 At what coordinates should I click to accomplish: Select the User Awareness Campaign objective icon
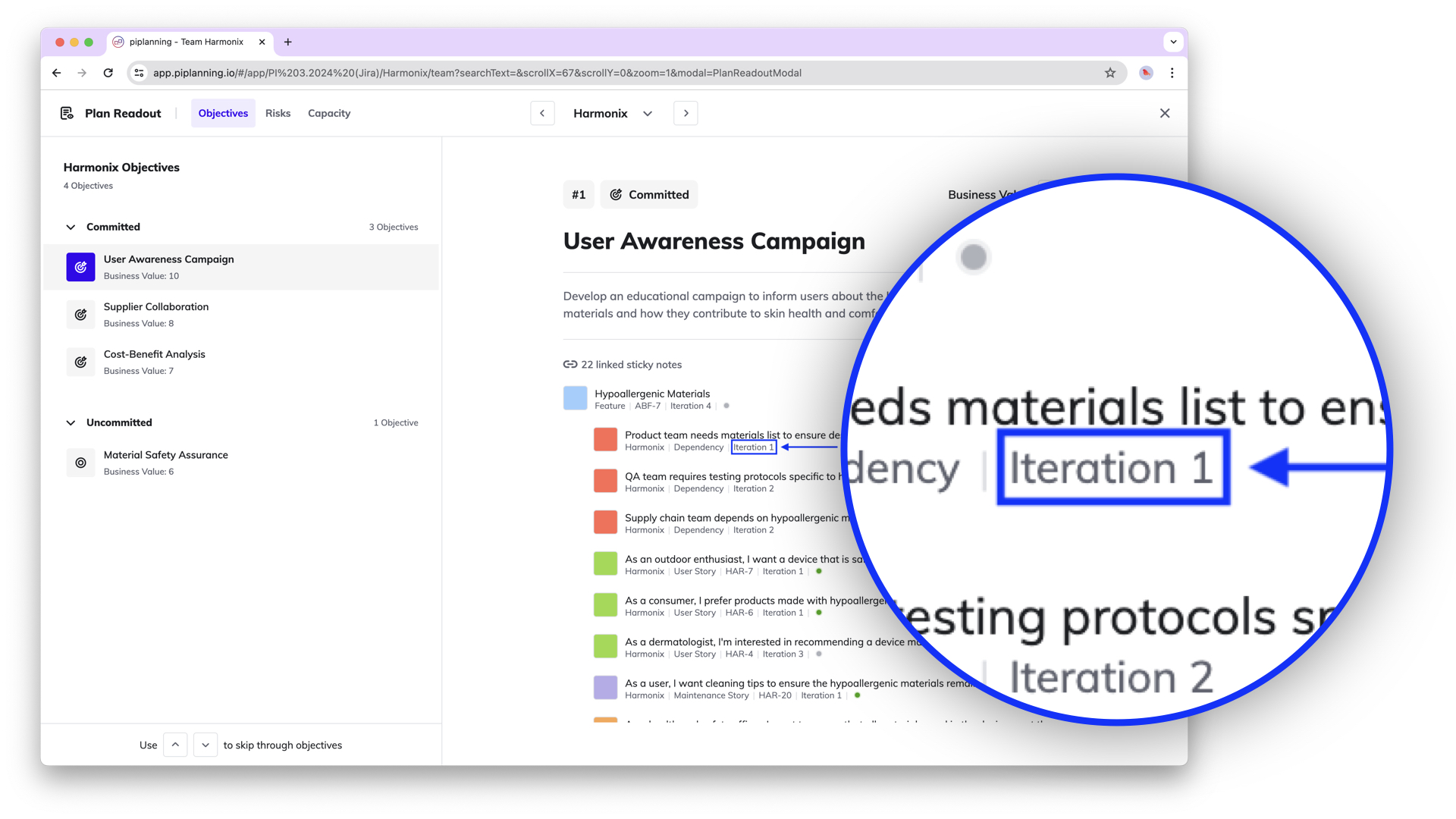coord(80,267)
